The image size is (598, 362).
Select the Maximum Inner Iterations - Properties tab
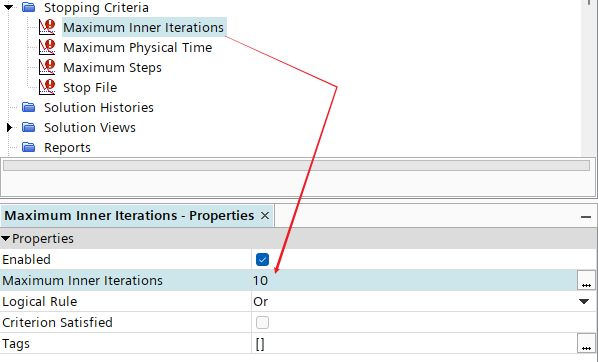[129, 216]
